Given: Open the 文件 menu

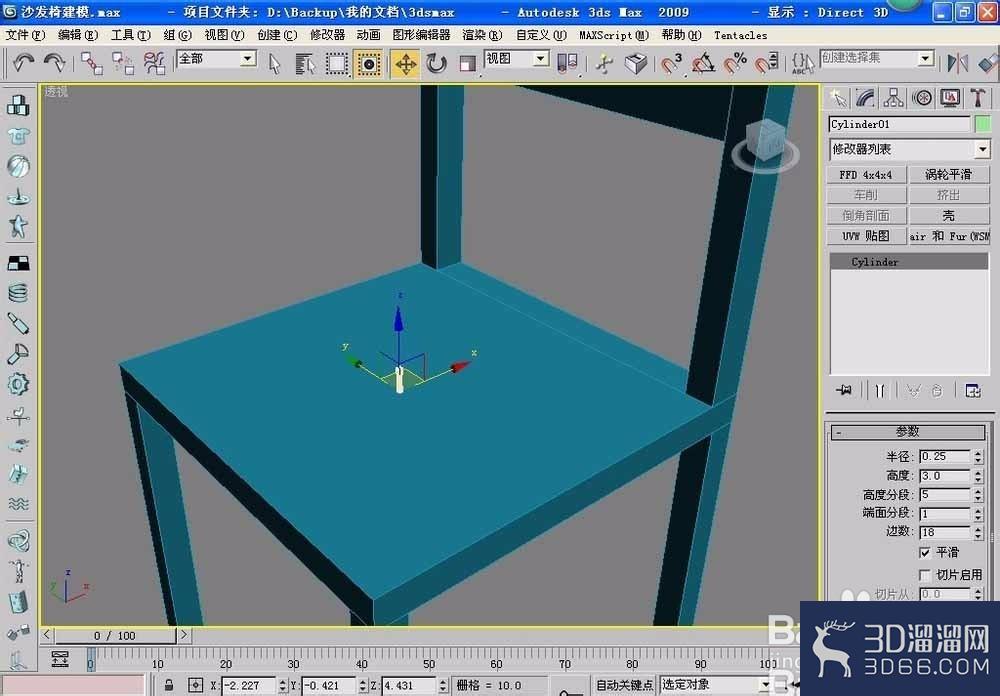Looking at the screenshot, I should [25, 35].
